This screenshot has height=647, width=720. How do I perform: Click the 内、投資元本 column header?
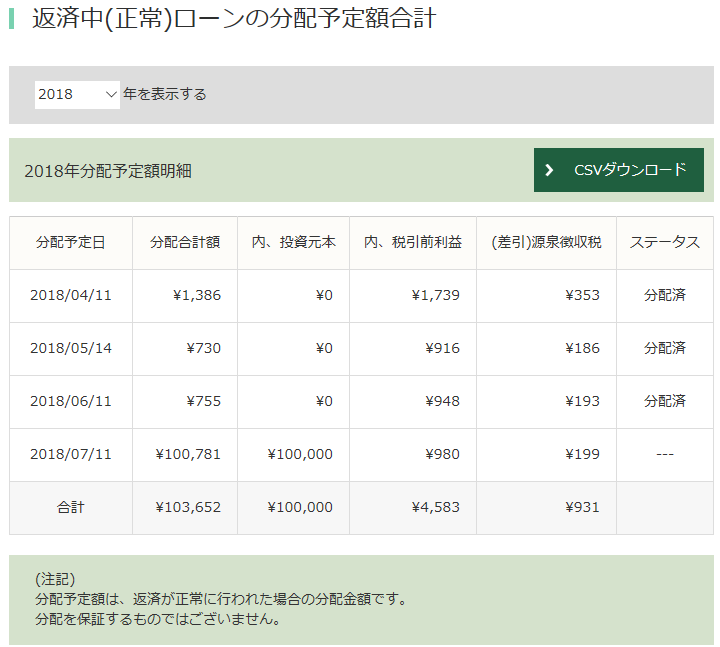tap(293, 242)
